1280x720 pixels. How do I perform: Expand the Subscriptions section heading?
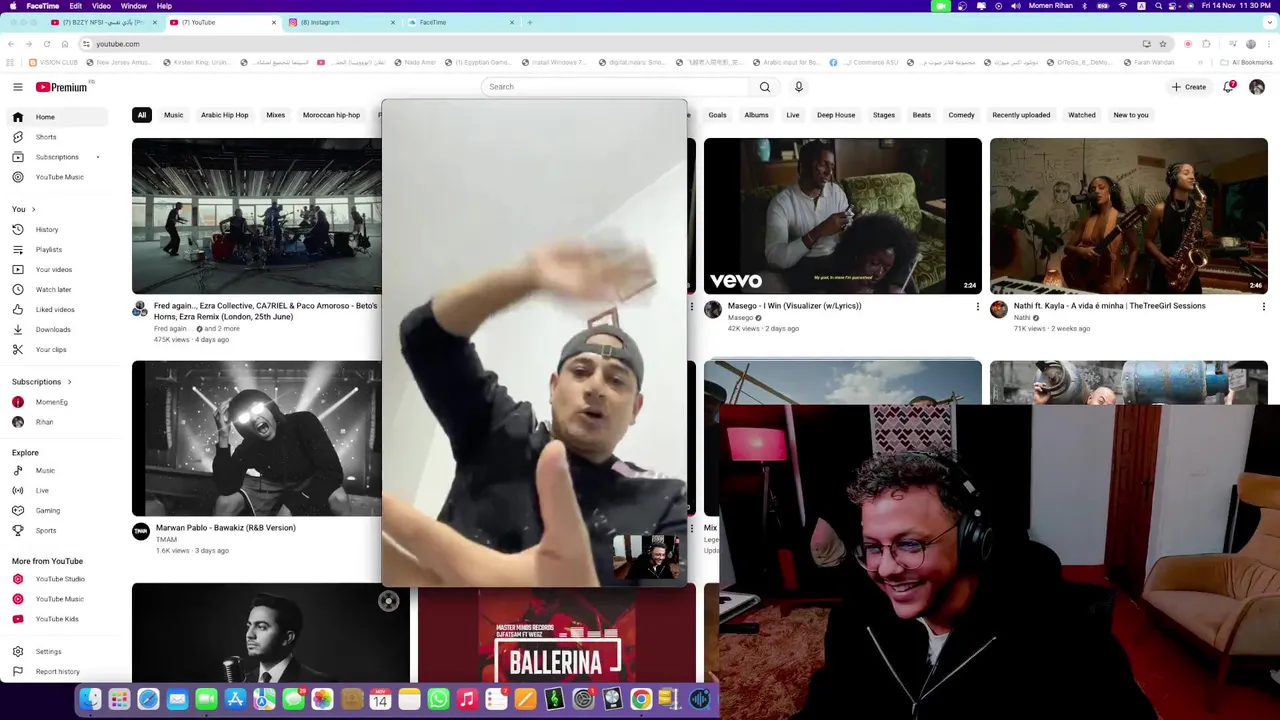click(41, 381)
